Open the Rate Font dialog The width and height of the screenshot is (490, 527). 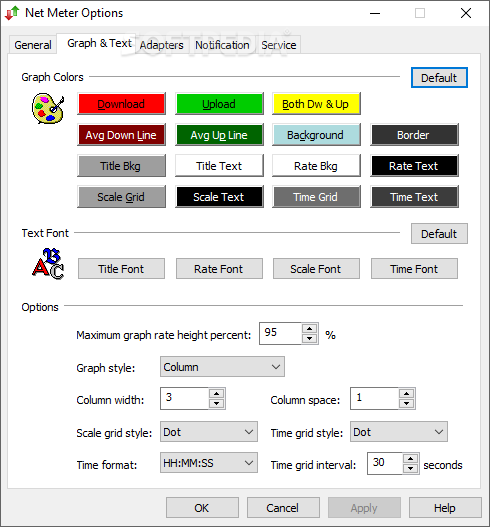tap(219, 269)
